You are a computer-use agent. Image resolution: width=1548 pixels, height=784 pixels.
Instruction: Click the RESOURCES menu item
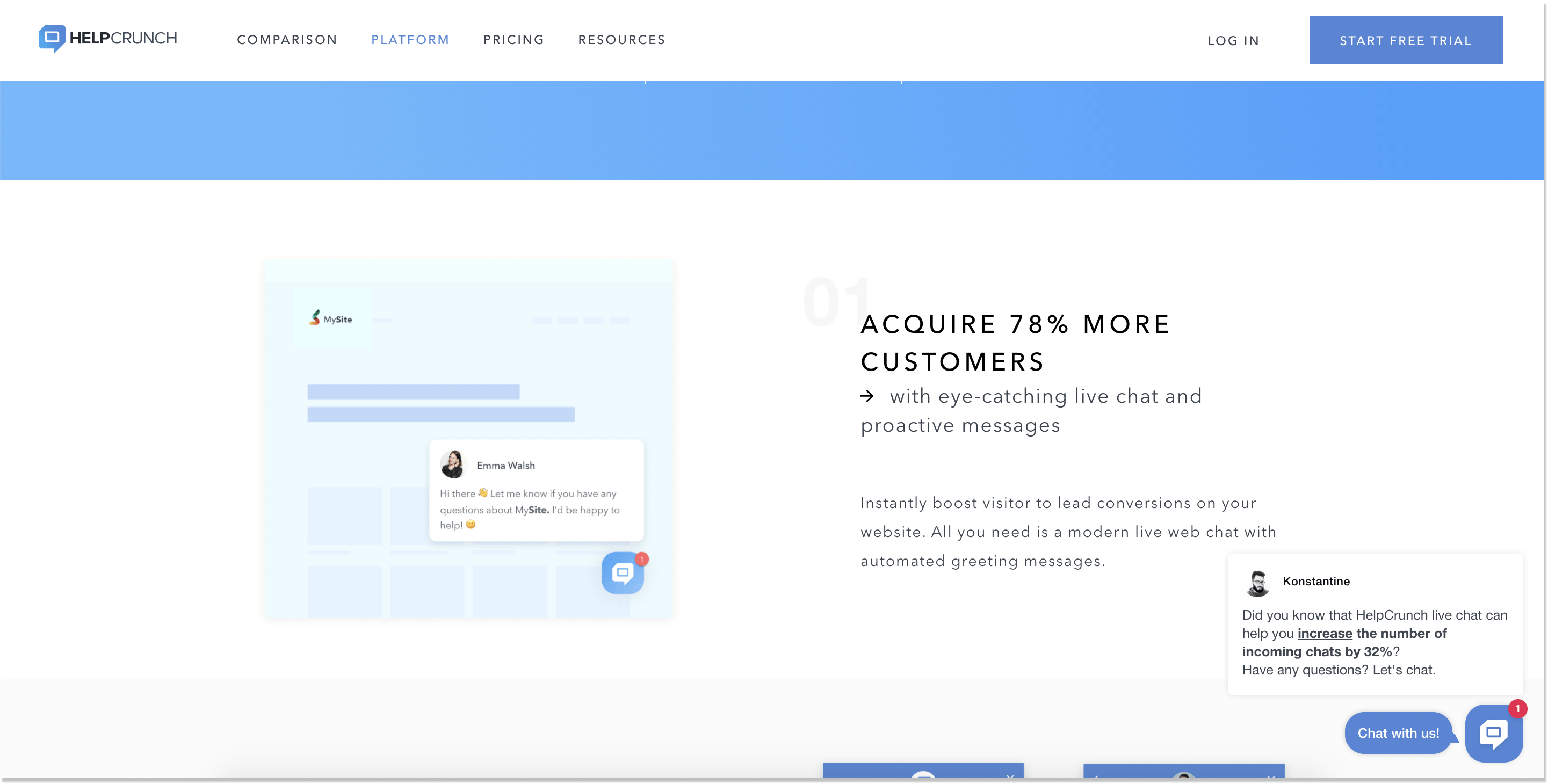pyautogui.click(x=621, y=40)
